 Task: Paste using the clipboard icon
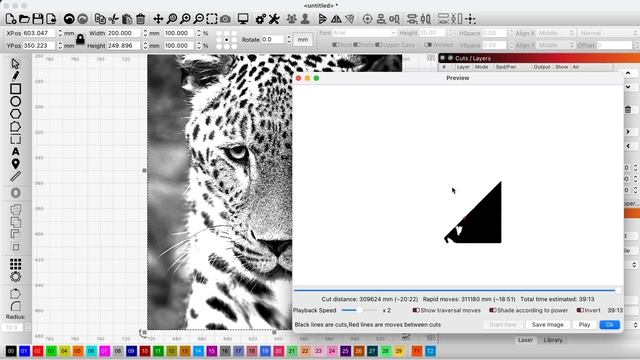point(127,19)
